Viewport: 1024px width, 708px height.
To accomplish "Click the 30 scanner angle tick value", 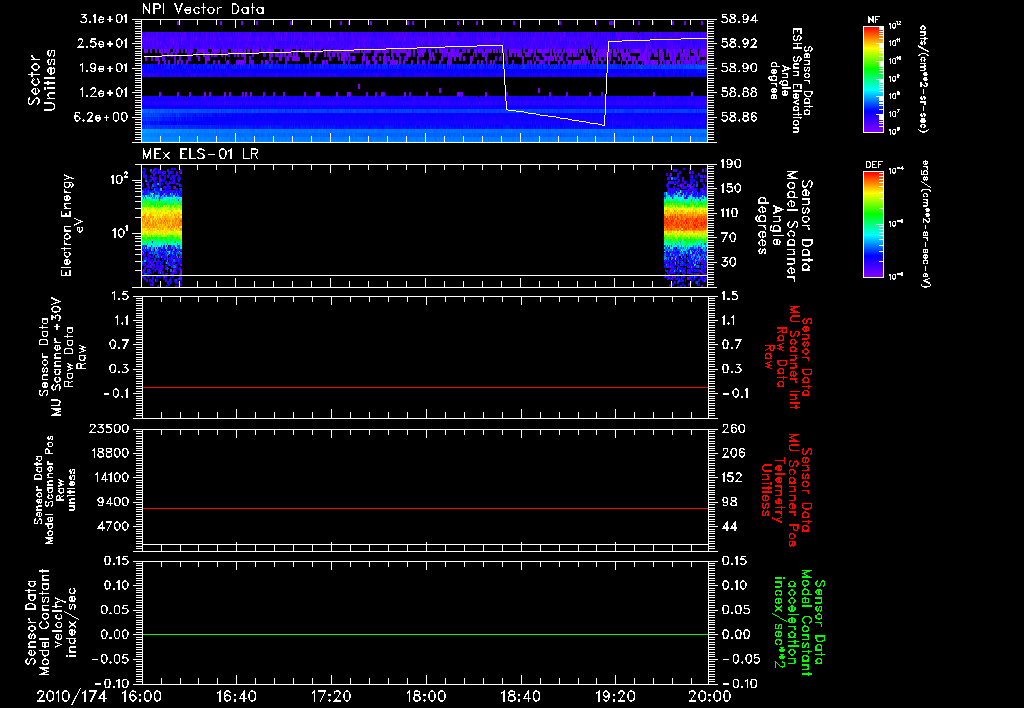I will coord(729,263).
